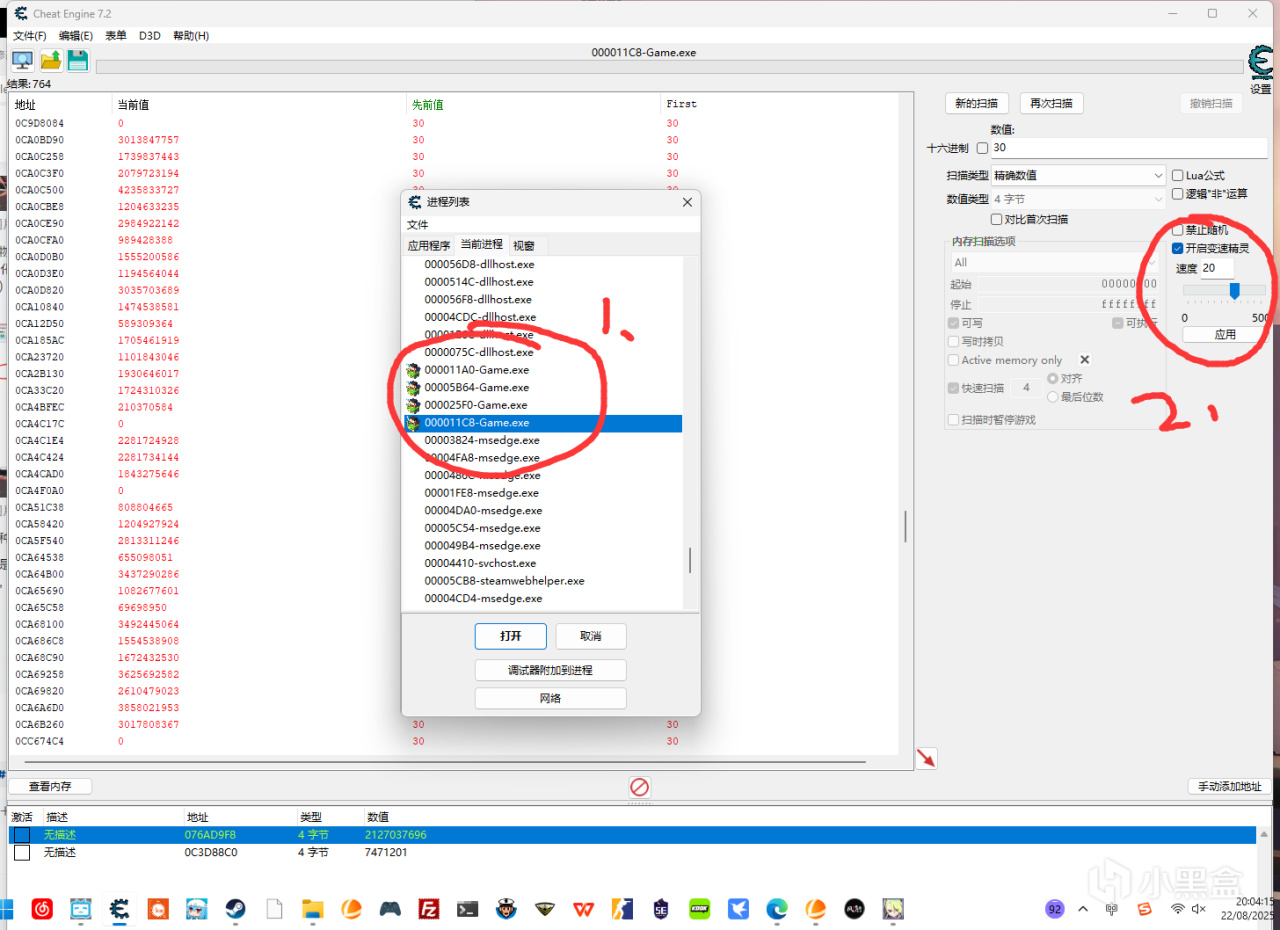Click the red arrow add-to-address-list icon
Image resolution: width=1280 pixels, height=930 pixels.
(926, 758)
